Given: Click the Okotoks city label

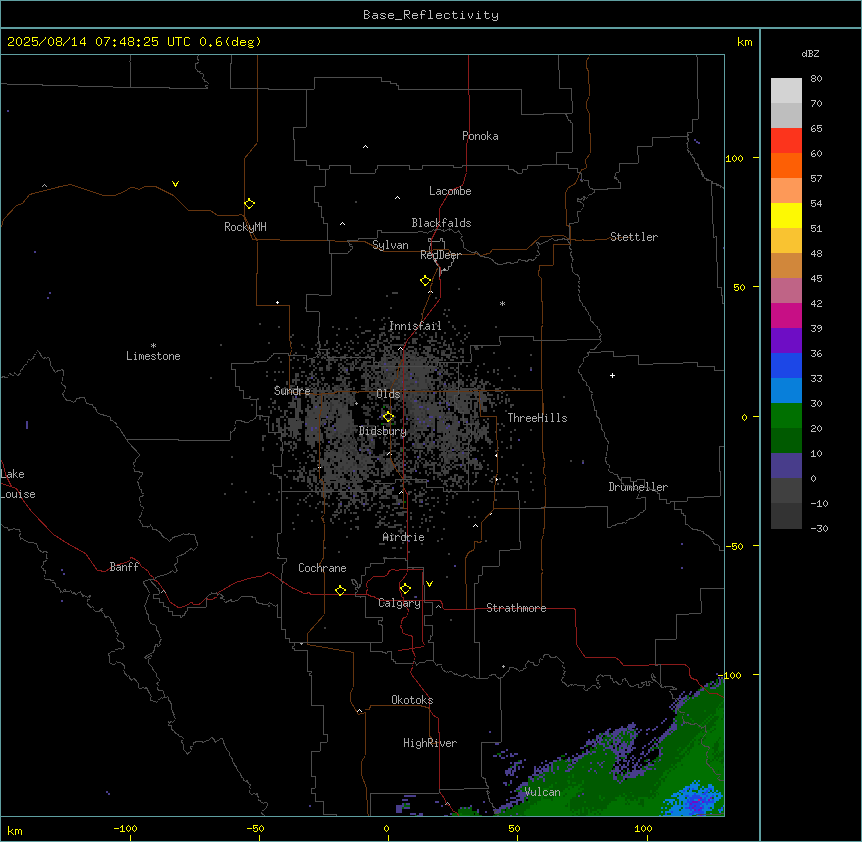Looking at the screenshot, I should click(412, 700).
